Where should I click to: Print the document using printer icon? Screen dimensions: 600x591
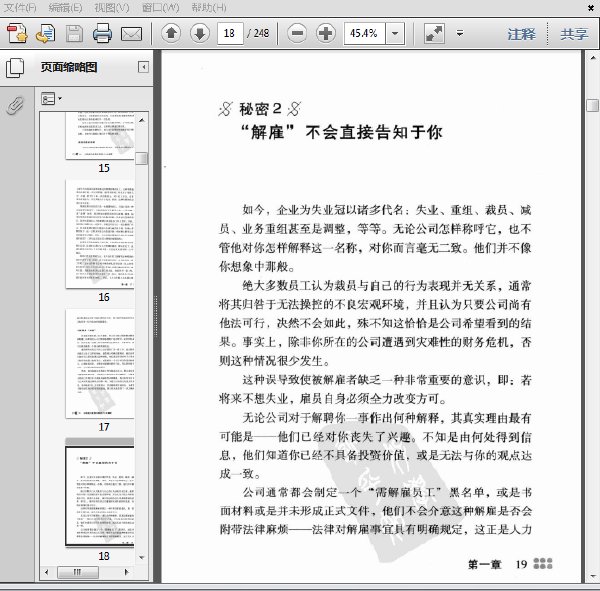click(103, 33)
